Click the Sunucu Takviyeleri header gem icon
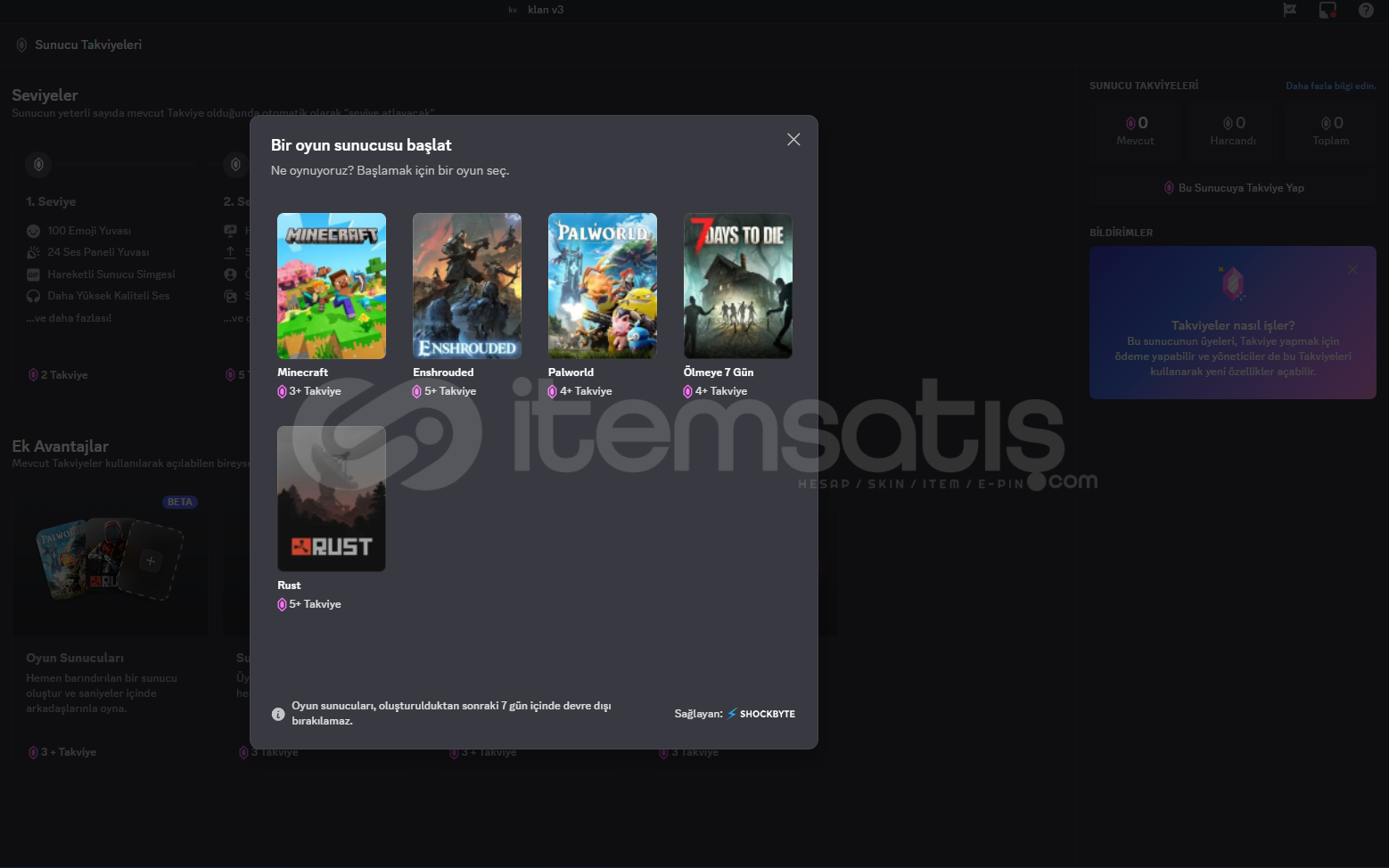 tap(21, 45)
